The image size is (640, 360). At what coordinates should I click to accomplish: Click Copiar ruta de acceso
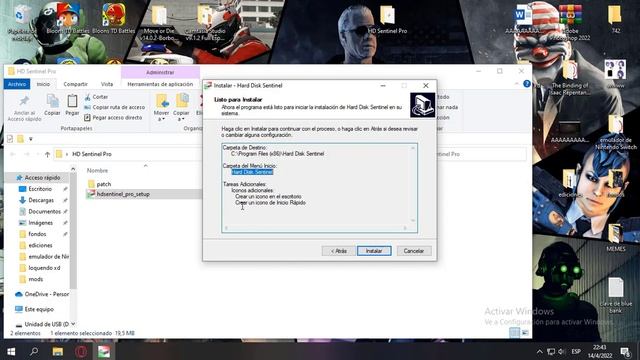pos(115,107)
